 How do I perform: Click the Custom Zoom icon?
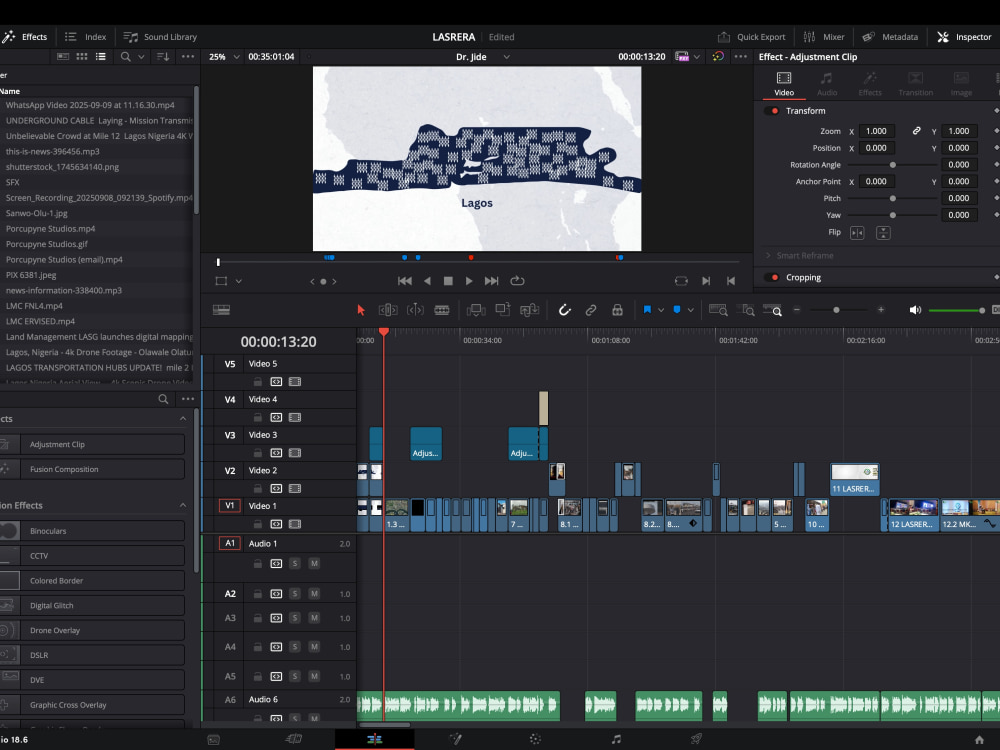[x=772, y=310]
